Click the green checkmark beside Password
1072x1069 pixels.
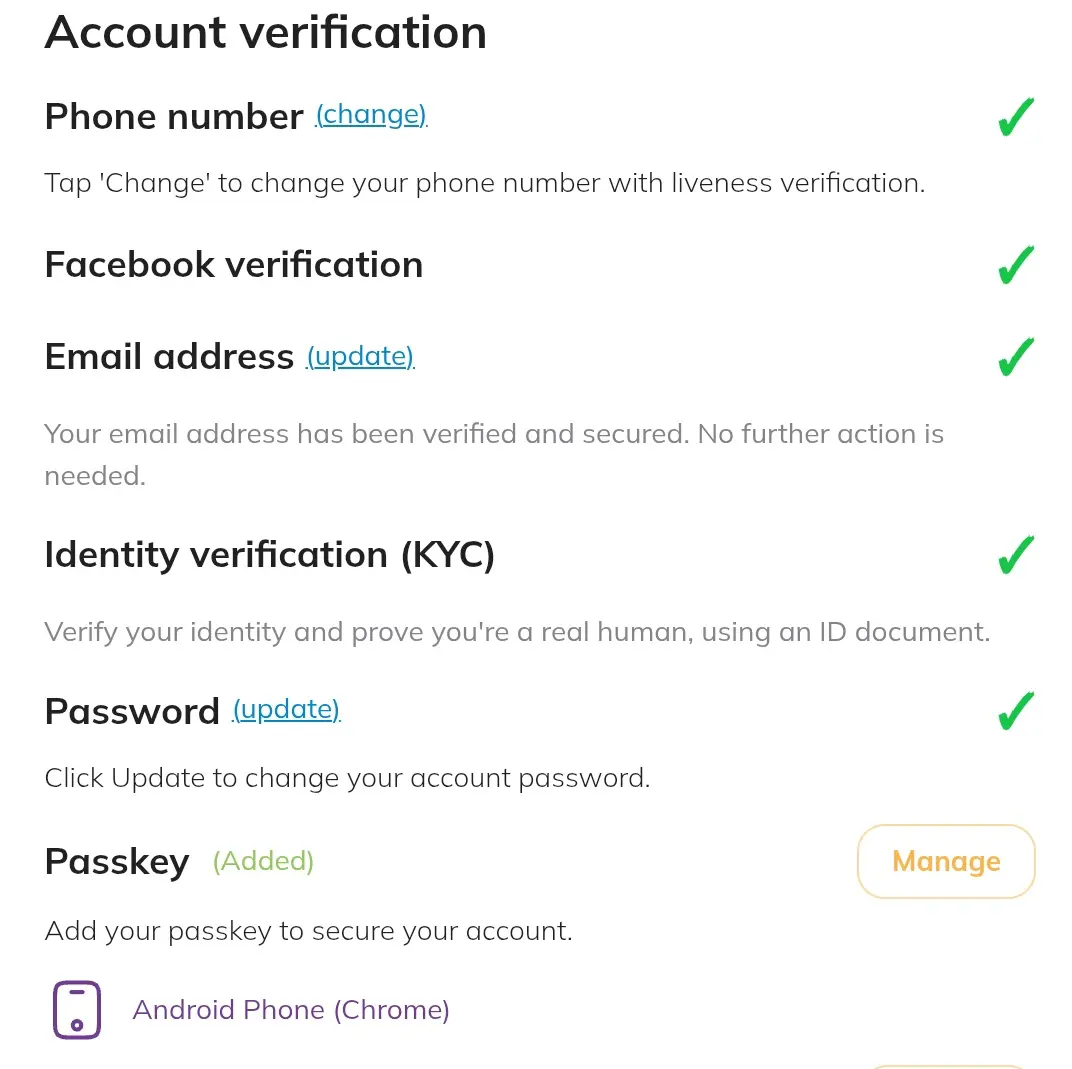point(1016,711)
